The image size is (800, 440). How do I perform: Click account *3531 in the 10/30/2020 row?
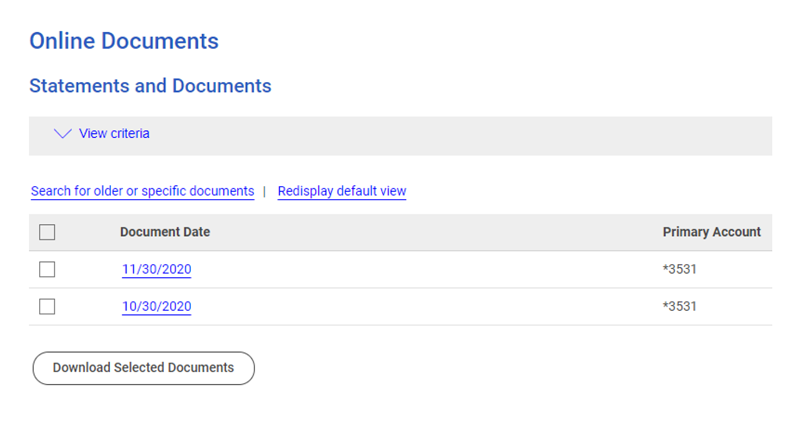pyautogui.click(x=680, y=307)
